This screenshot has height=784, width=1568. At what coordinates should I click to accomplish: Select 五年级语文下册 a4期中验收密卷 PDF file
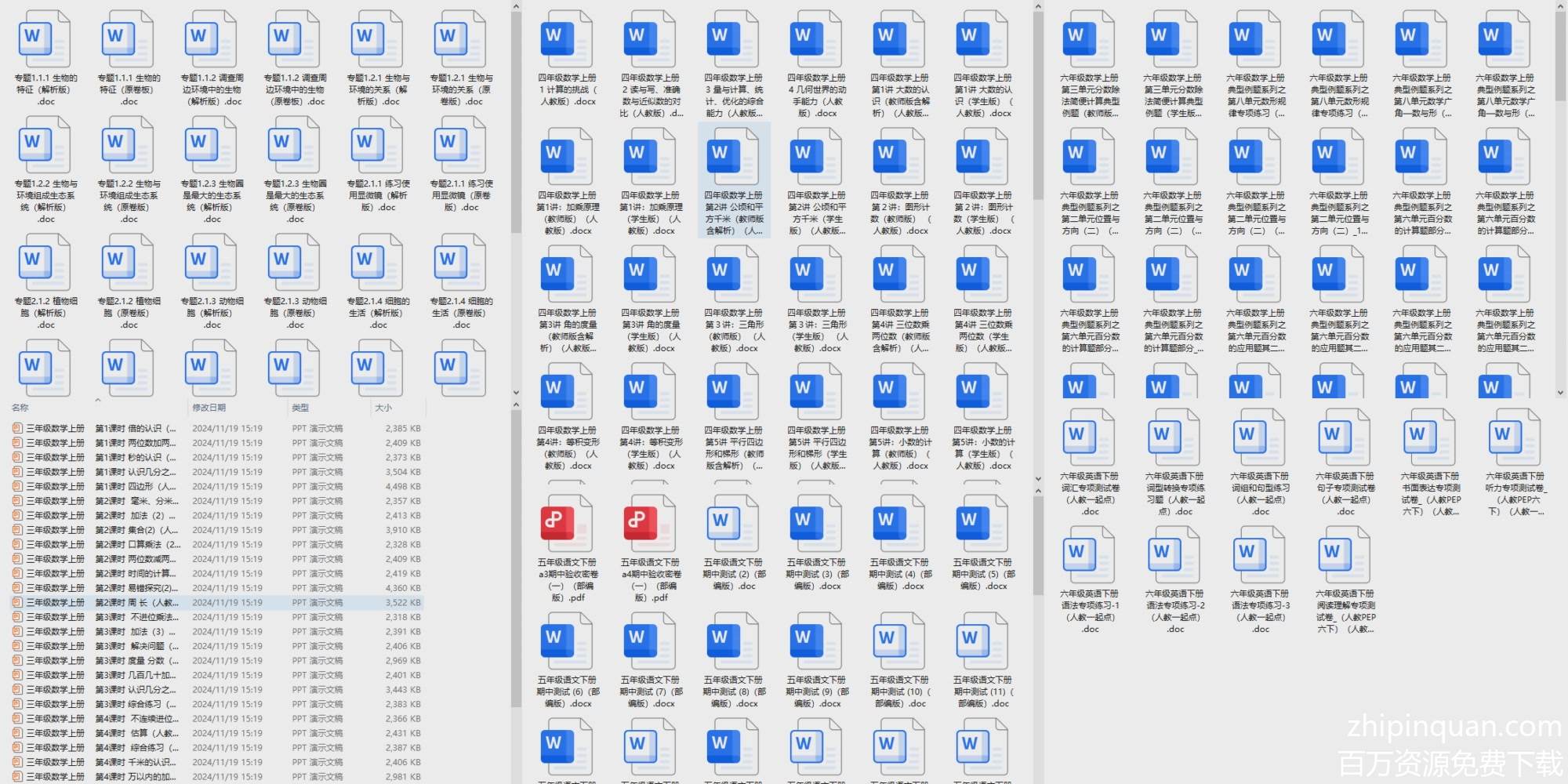(x=651, y=549)
